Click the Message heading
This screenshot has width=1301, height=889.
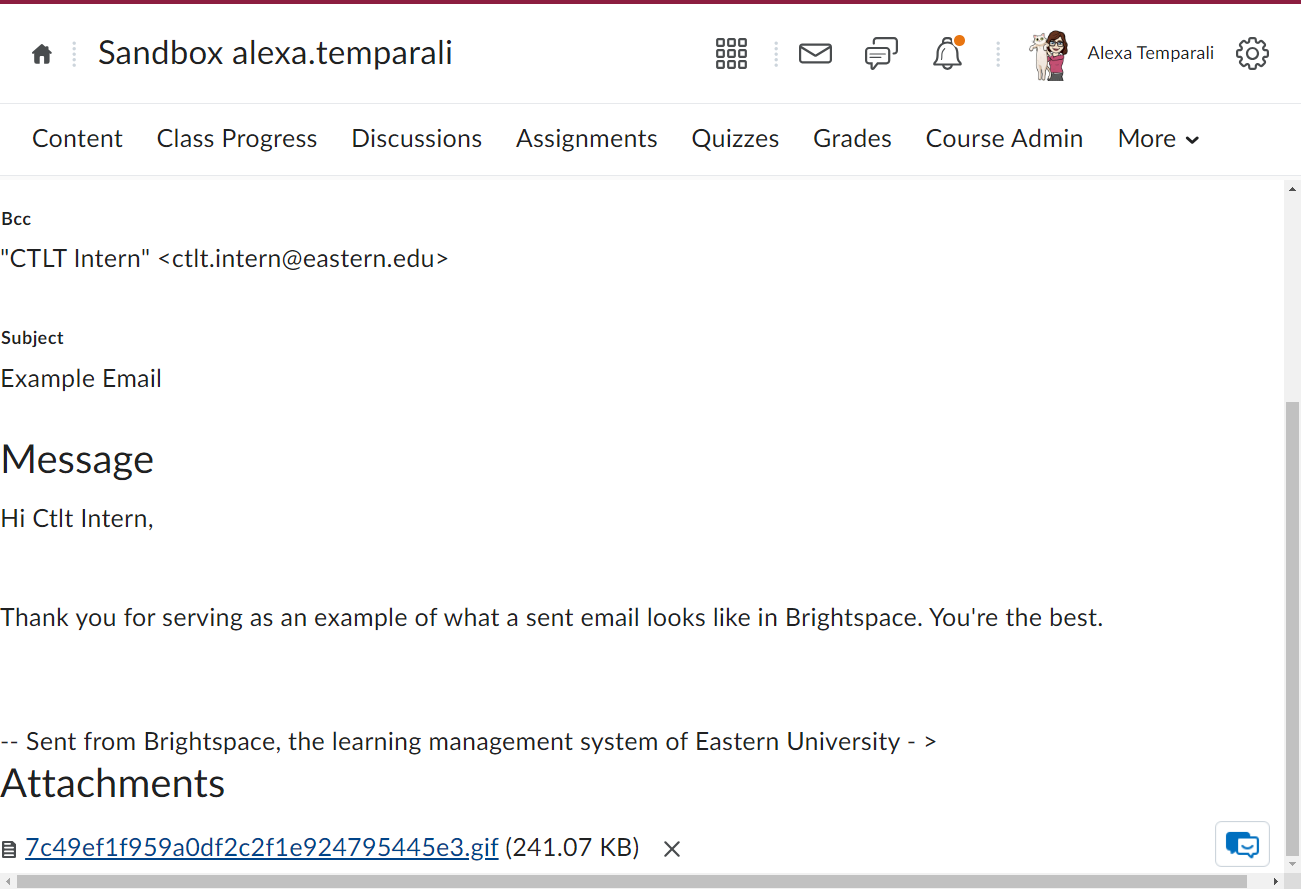pyautogui.click(x=77, y=459)
